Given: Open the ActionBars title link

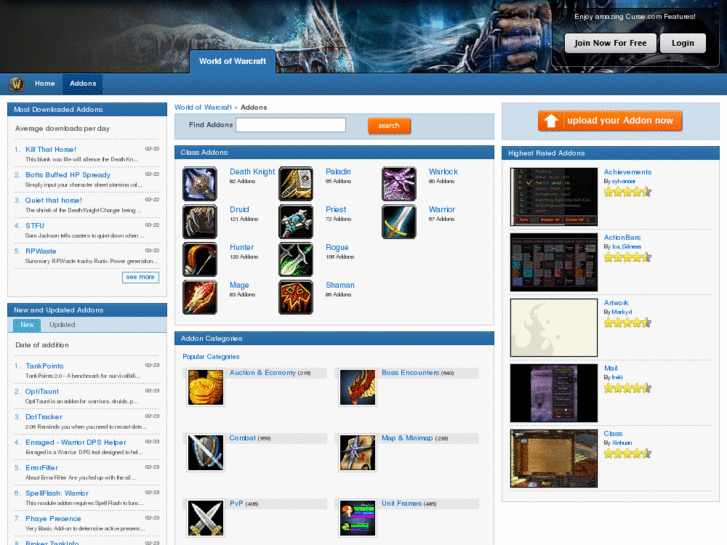Looking at the screenshot, I should [622, 237].
